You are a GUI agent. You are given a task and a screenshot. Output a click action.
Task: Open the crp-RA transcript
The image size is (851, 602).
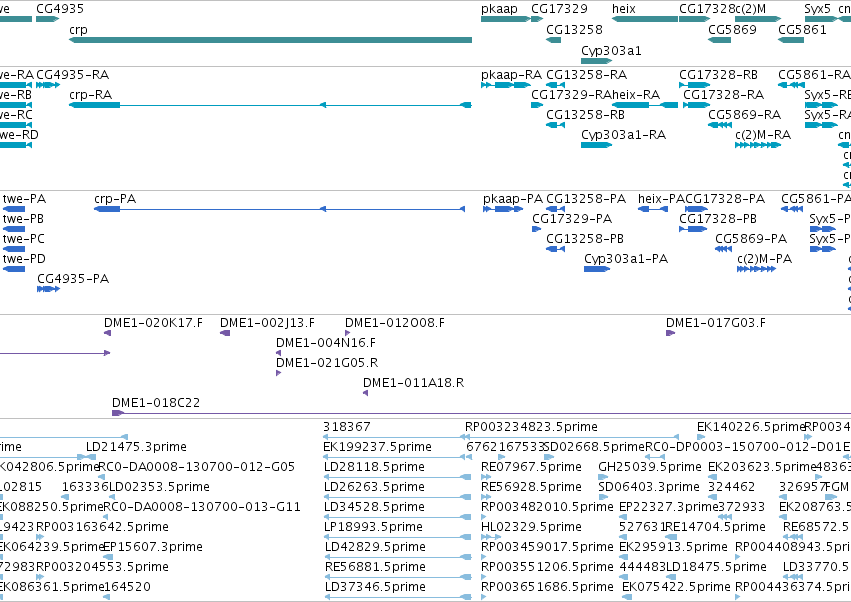270,105
